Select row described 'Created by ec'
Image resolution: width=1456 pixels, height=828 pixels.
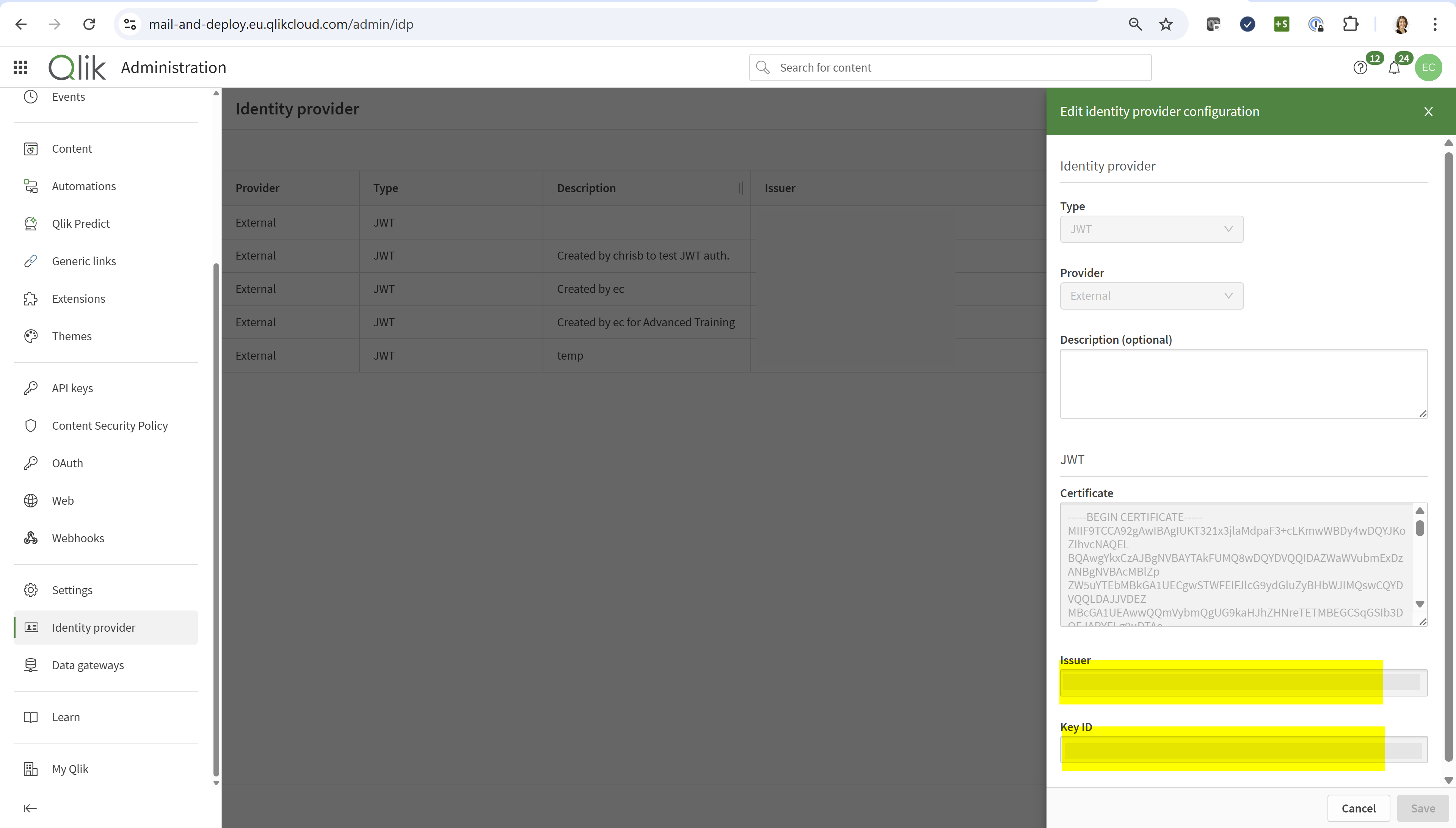coord(634,289)
